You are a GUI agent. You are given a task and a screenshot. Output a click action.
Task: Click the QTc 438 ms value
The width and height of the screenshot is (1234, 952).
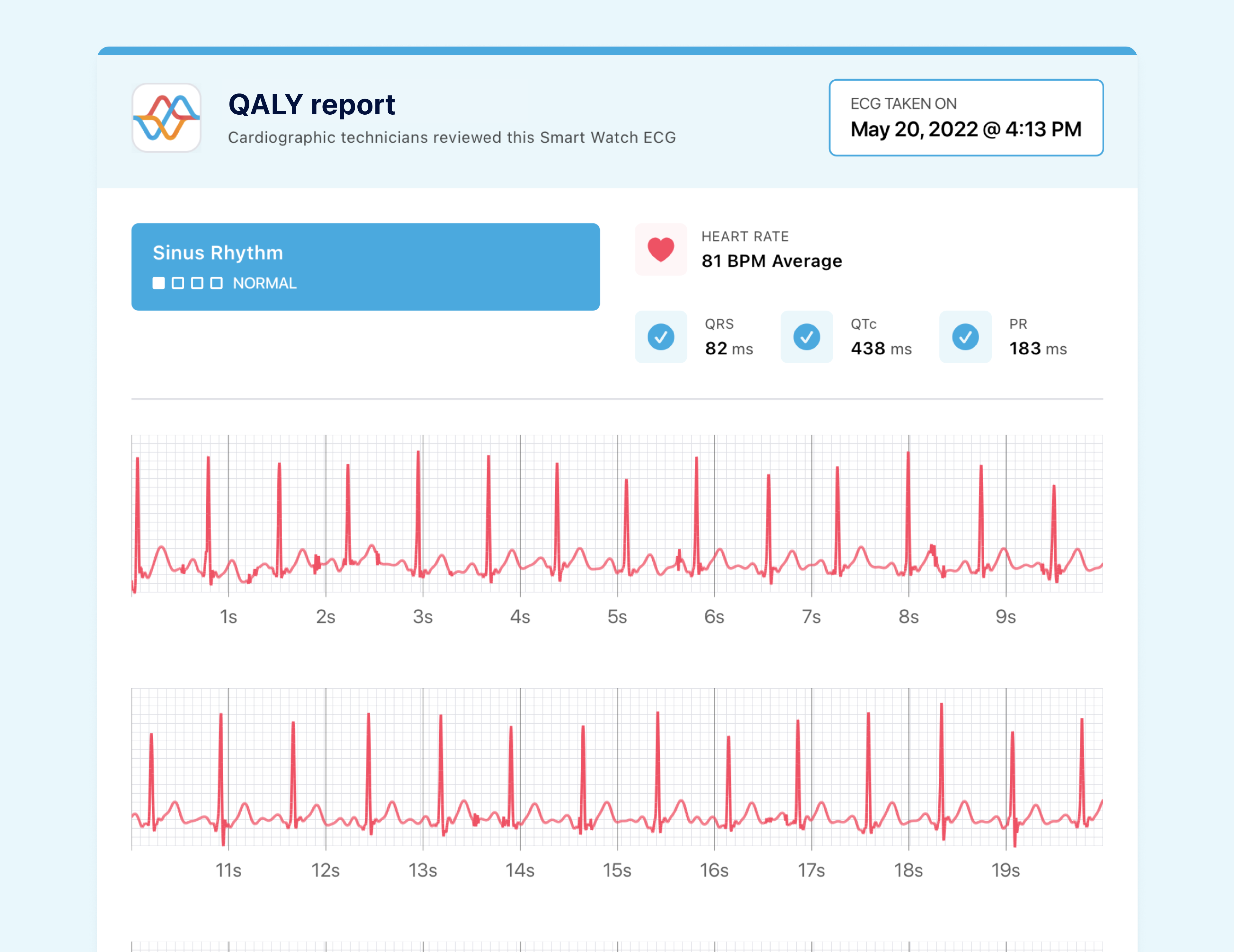[881, 348]
